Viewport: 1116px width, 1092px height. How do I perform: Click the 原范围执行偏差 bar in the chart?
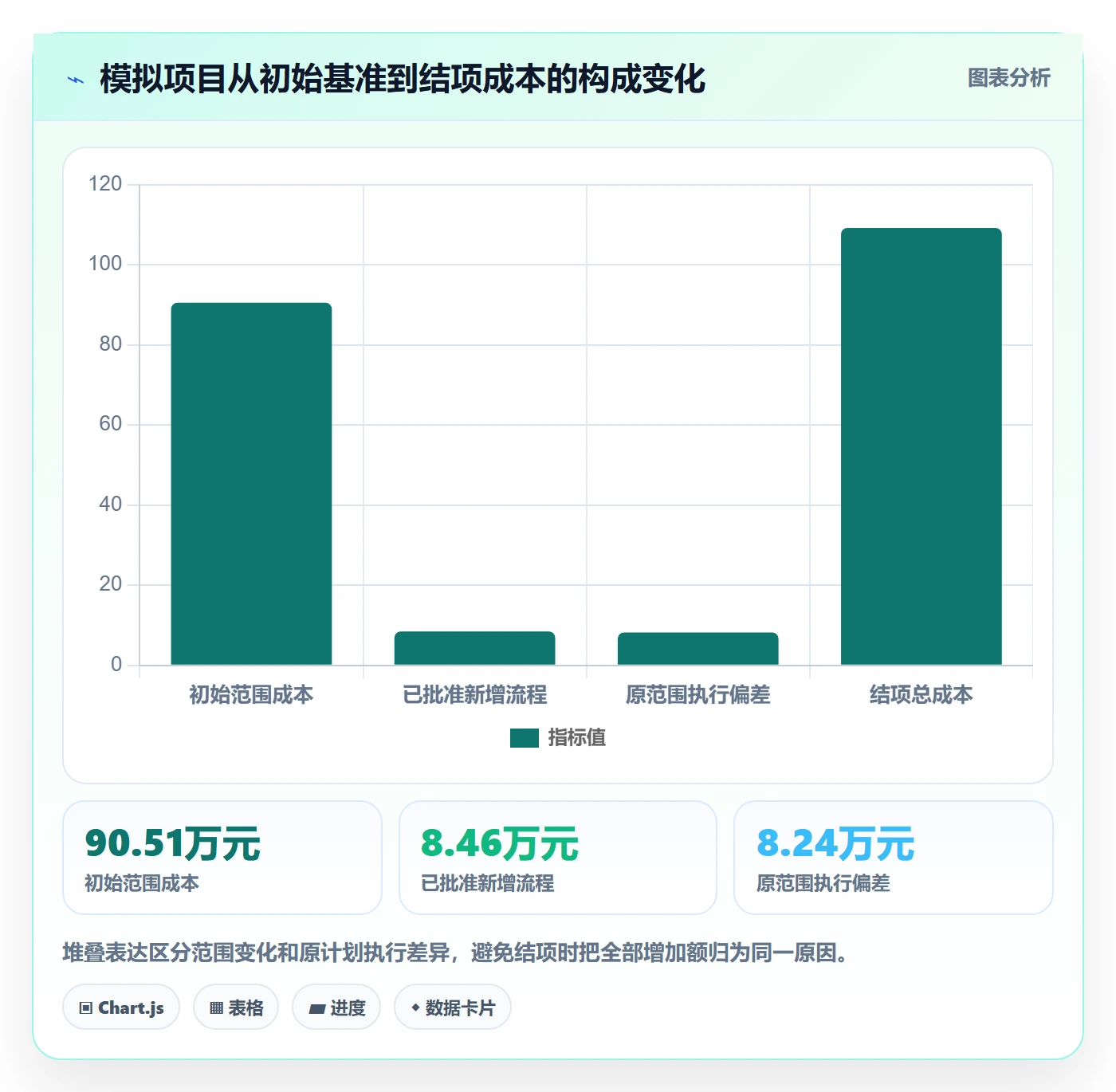[x=697, y=649]
